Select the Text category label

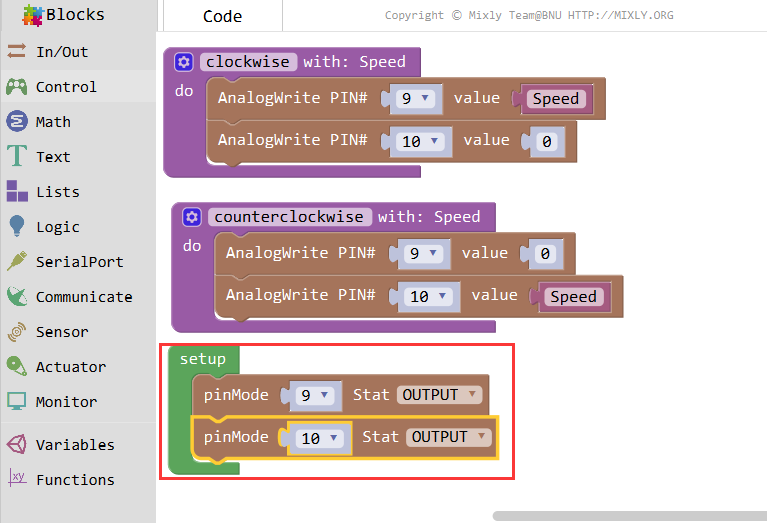pyautogui.click(x=53, y=157)
